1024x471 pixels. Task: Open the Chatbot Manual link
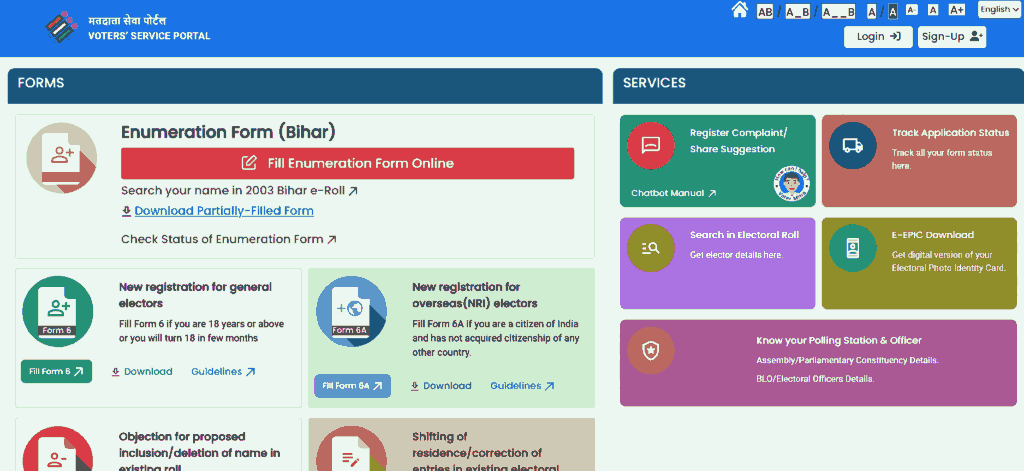pos(673,193)
